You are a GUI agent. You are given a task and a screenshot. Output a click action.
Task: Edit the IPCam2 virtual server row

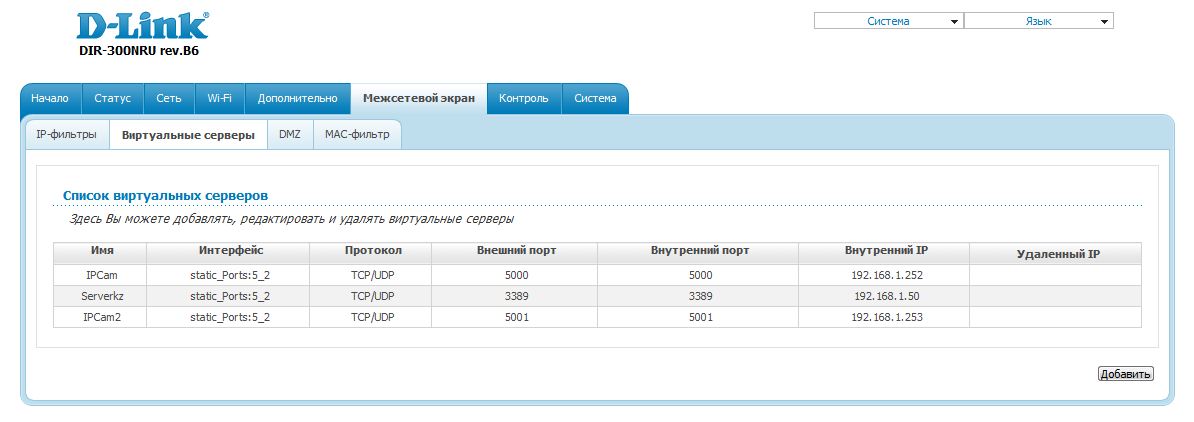[100, 317]
